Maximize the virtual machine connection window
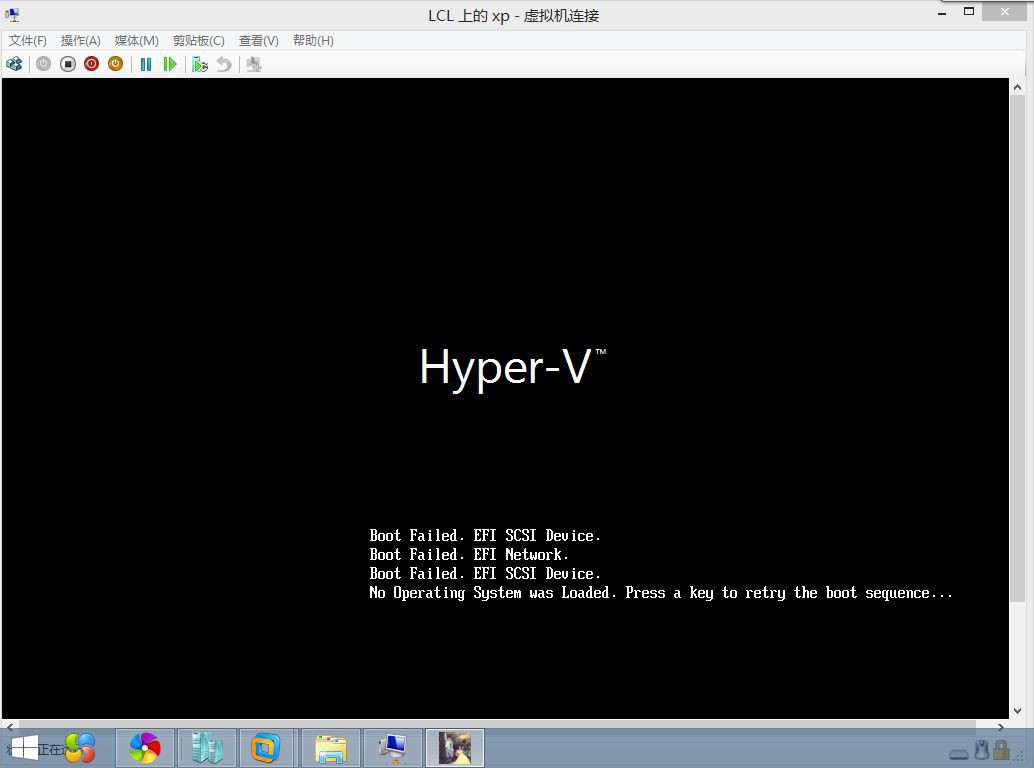 [x=969, y=11]
